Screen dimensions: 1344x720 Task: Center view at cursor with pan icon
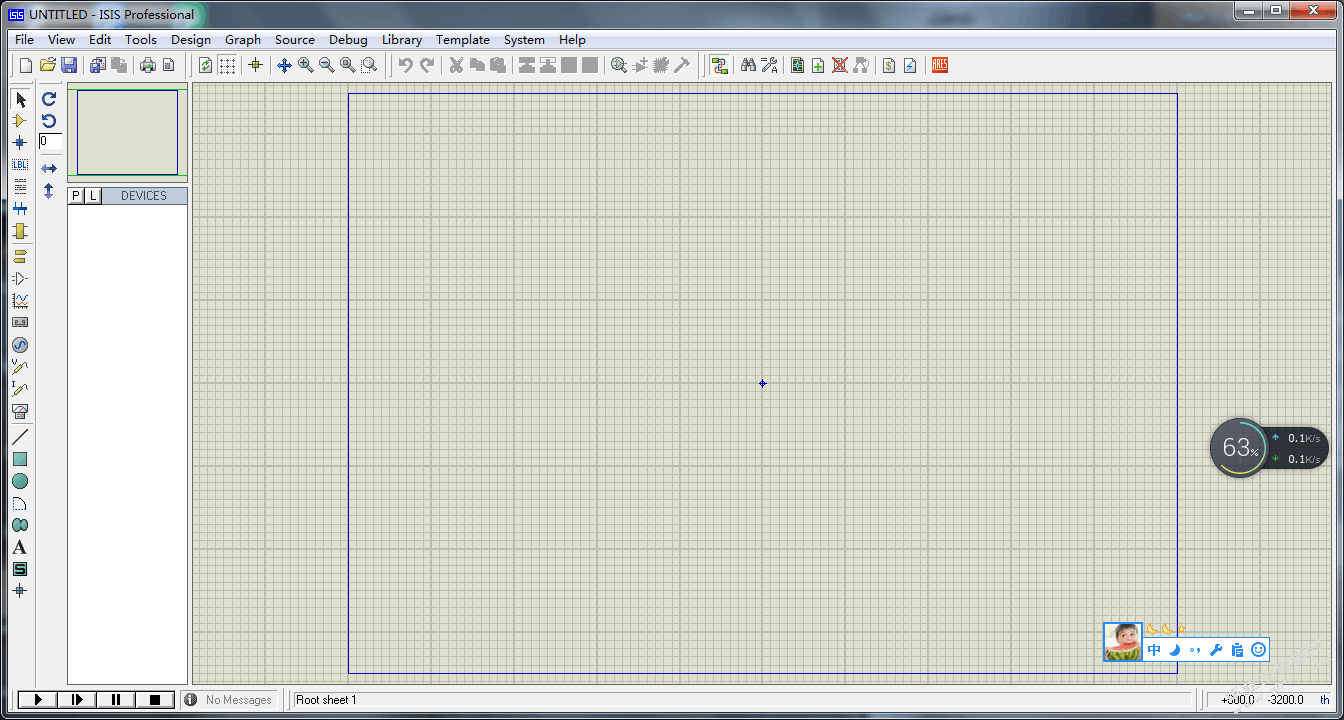(x=284, y=65)
